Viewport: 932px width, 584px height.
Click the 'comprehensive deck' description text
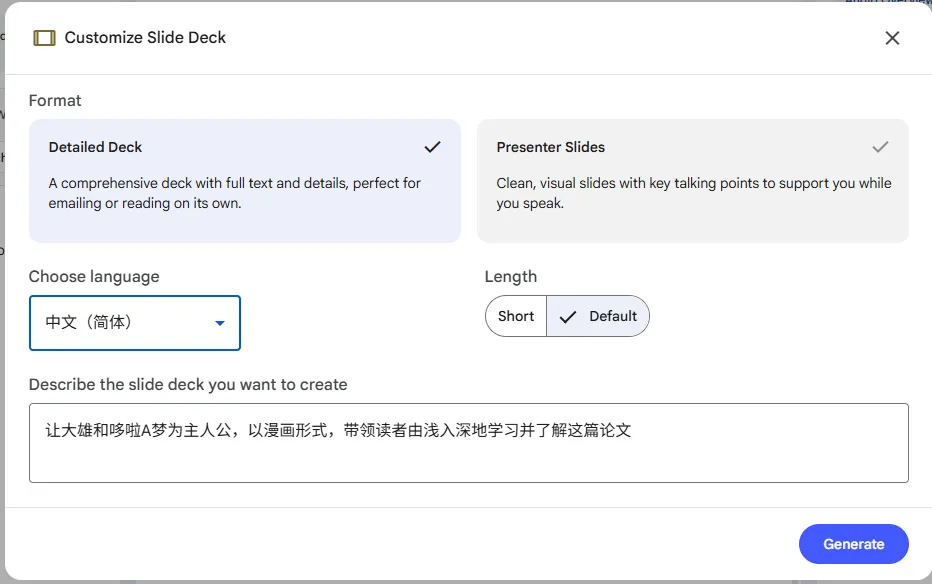point(234,193)
